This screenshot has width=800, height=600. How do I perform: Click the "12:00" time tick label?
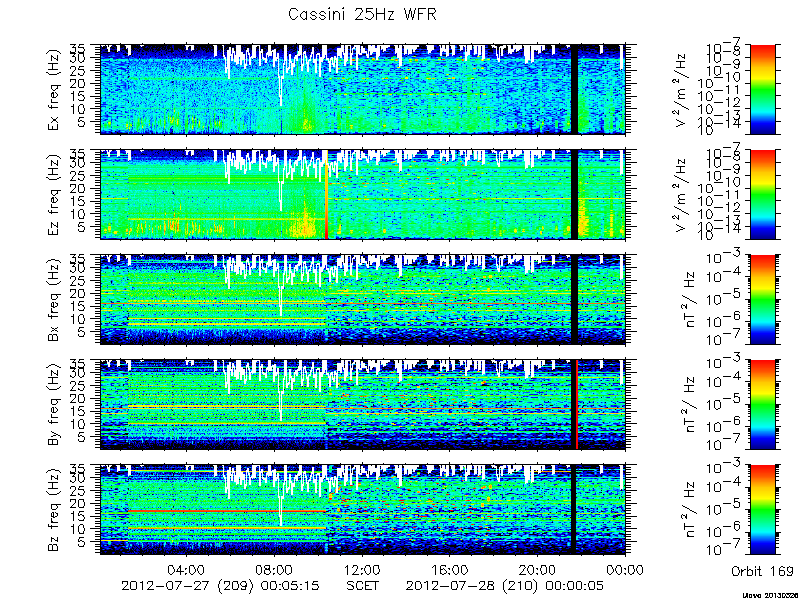click(x=362, y=570)
